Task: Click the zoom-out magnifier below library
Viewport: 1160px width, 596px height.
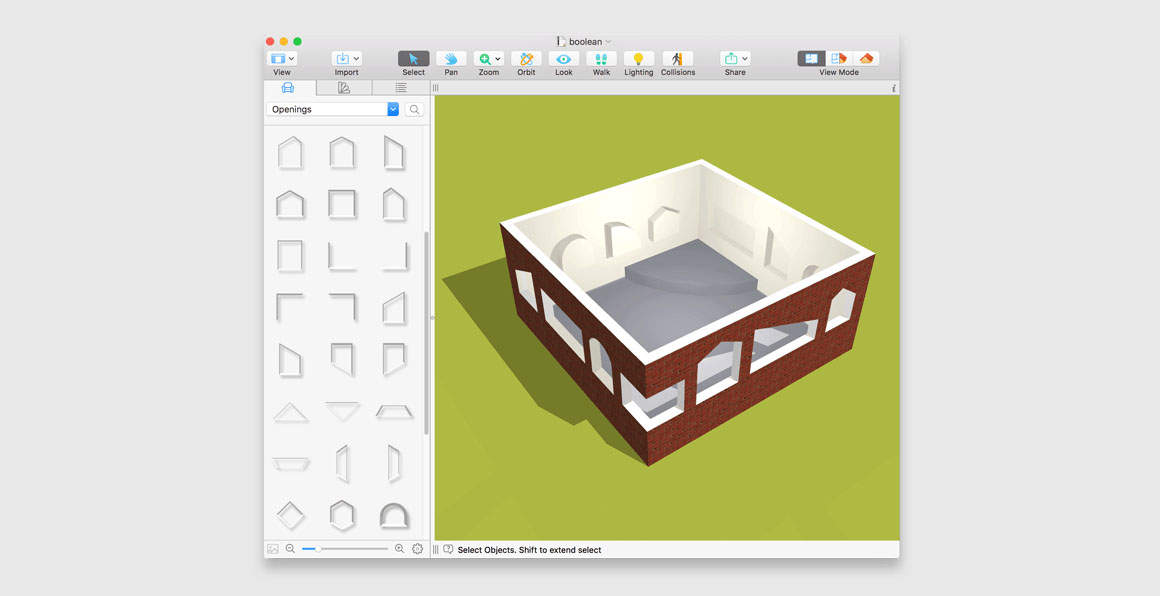Action: tap(290, 549)
